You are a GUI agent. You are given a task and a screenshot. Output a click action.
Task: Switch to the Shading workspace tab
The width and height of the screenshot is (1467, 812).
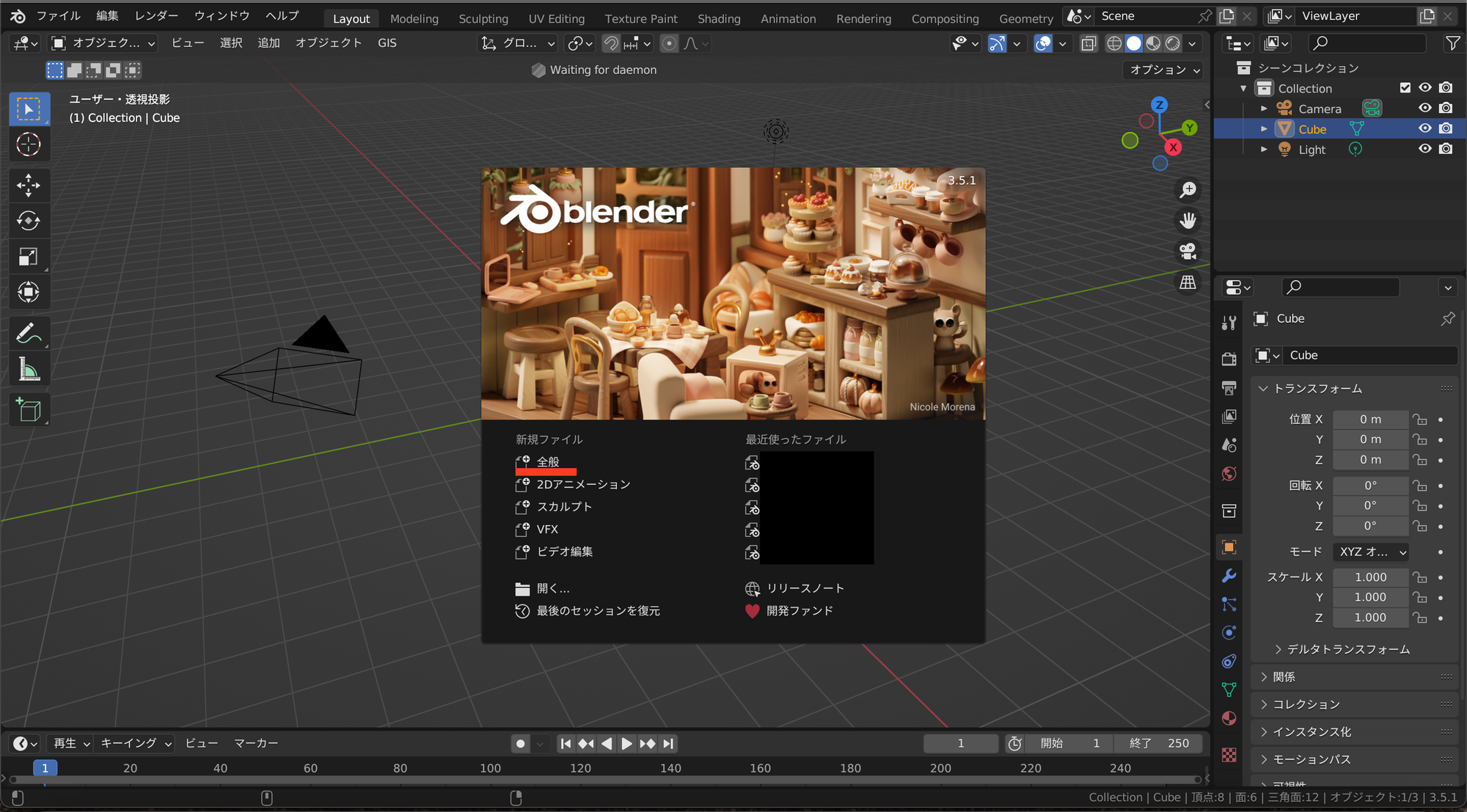(719, 18)
